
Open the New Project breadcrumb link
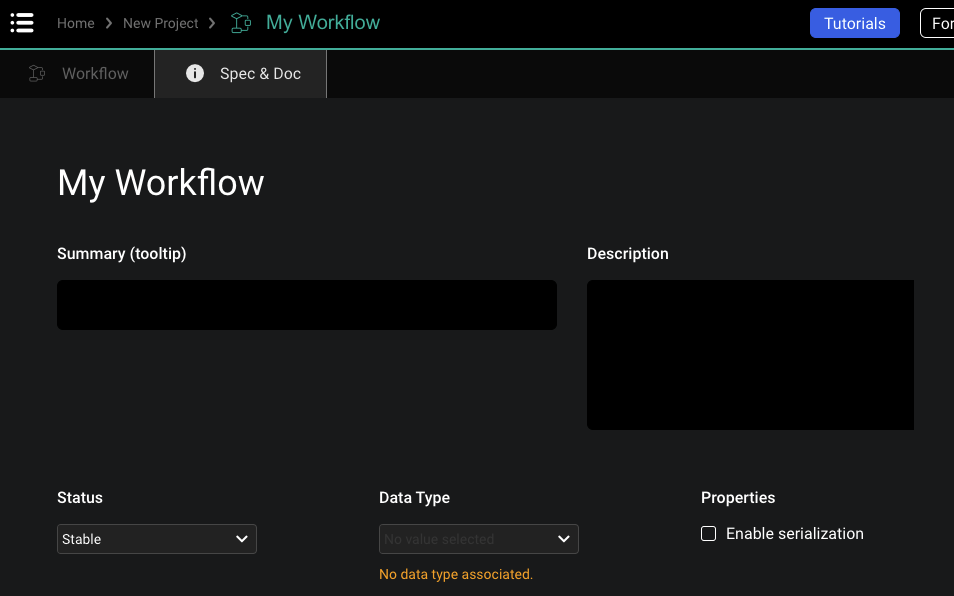point(161,22)
